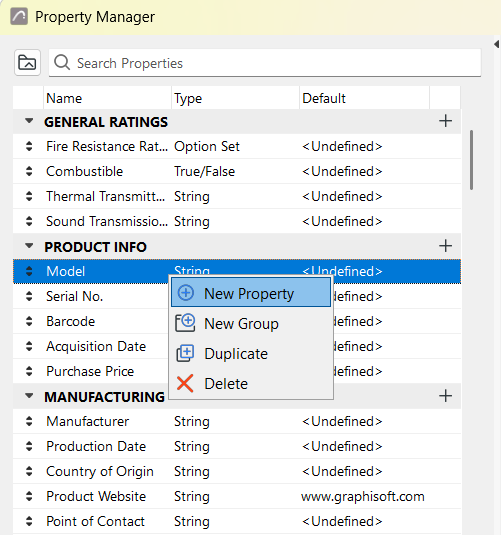Image resolution: width=501 pixels, height=535 pixels.
Task: Add property to MANUFACTURING with plus
Action: 445,396
